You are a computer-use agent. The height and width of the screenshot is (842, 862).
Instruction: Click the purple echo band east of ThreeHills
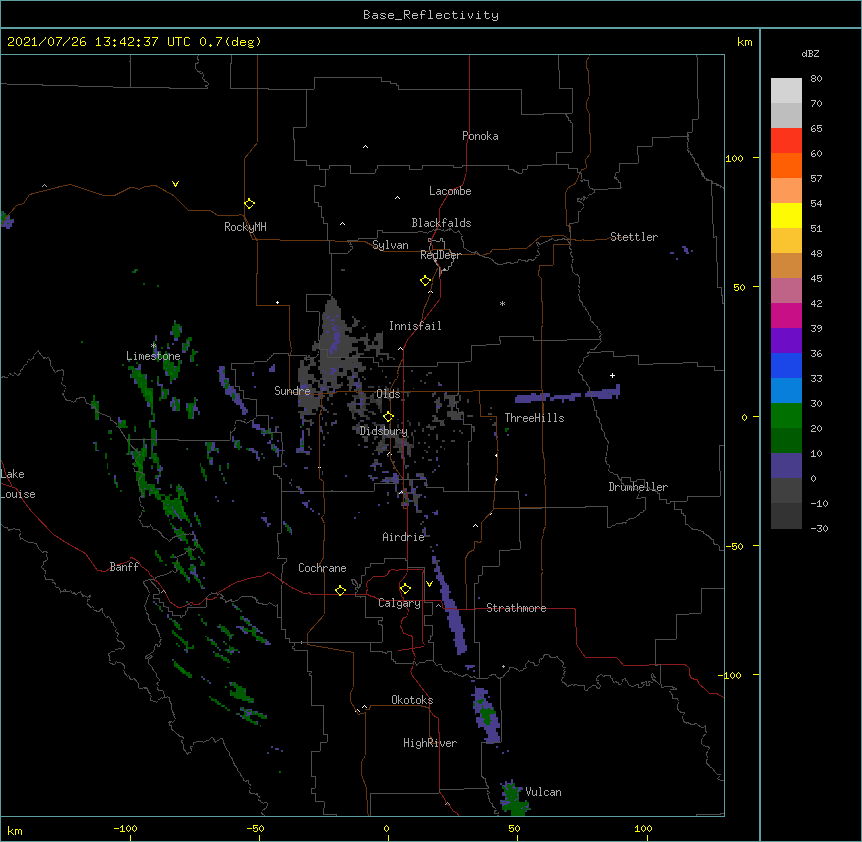point(567,394)
